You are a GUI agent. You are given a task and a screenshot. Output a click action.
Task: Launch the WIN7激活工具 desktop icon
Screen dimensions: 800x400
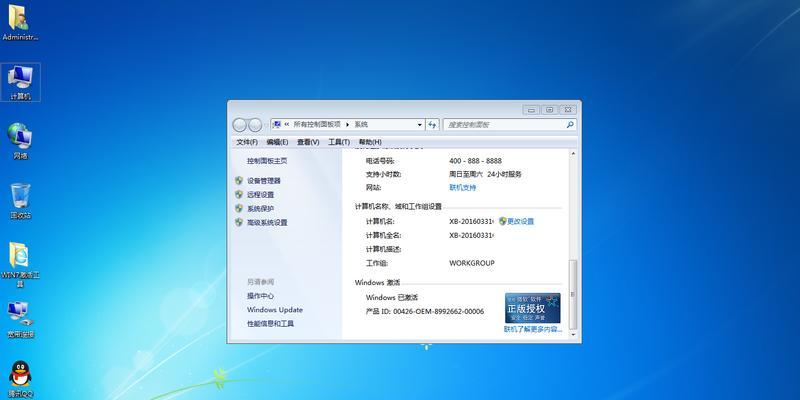tap(20, 264)
